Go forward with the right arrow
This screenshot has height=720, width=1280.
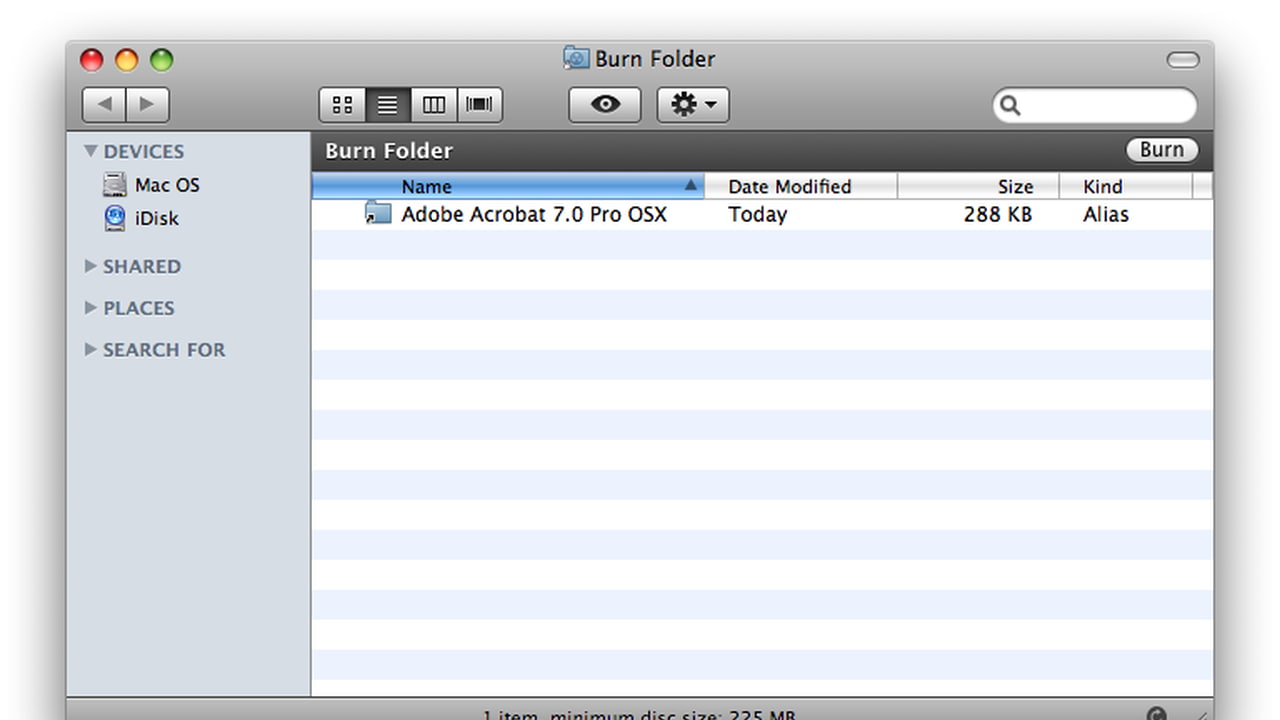point(148,105)
